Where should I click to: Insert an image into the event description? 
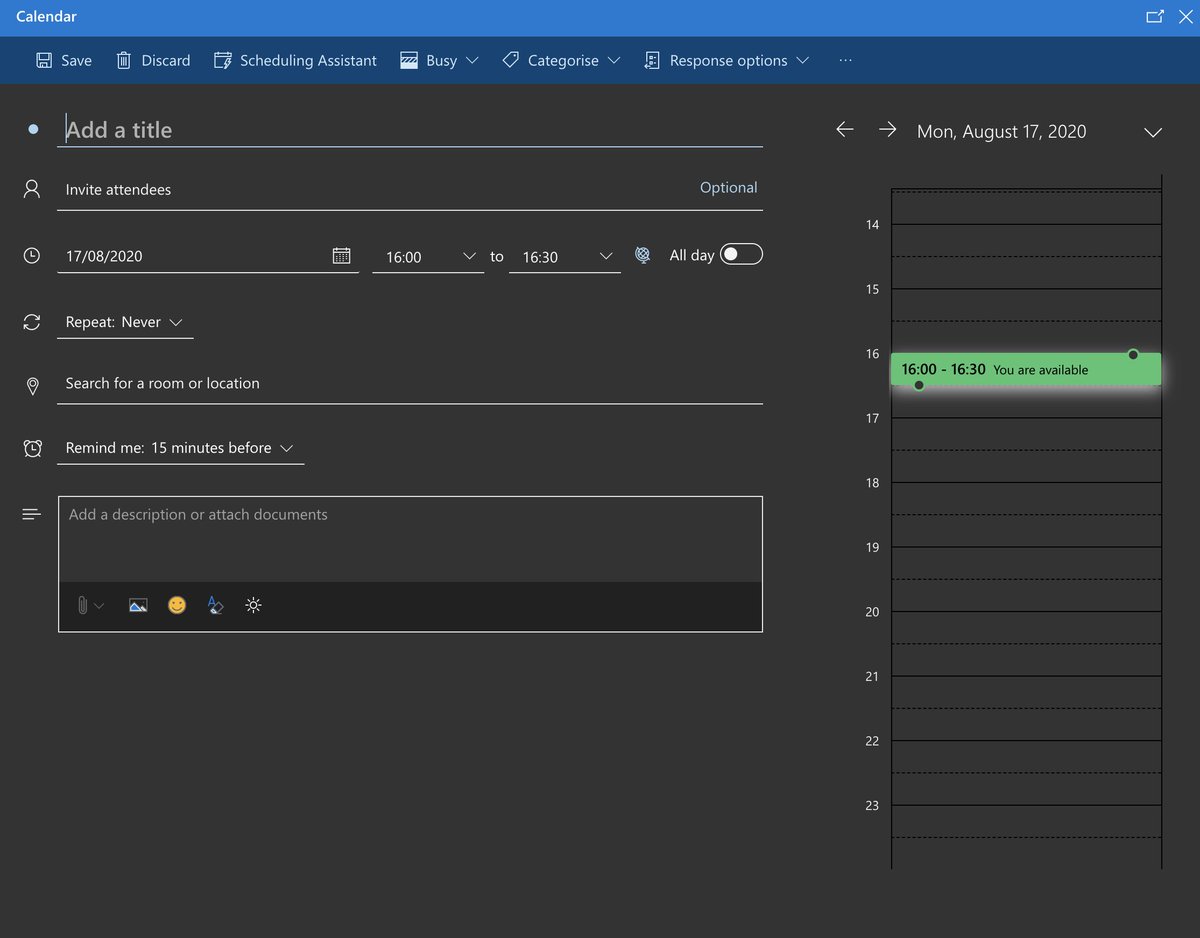138,605
